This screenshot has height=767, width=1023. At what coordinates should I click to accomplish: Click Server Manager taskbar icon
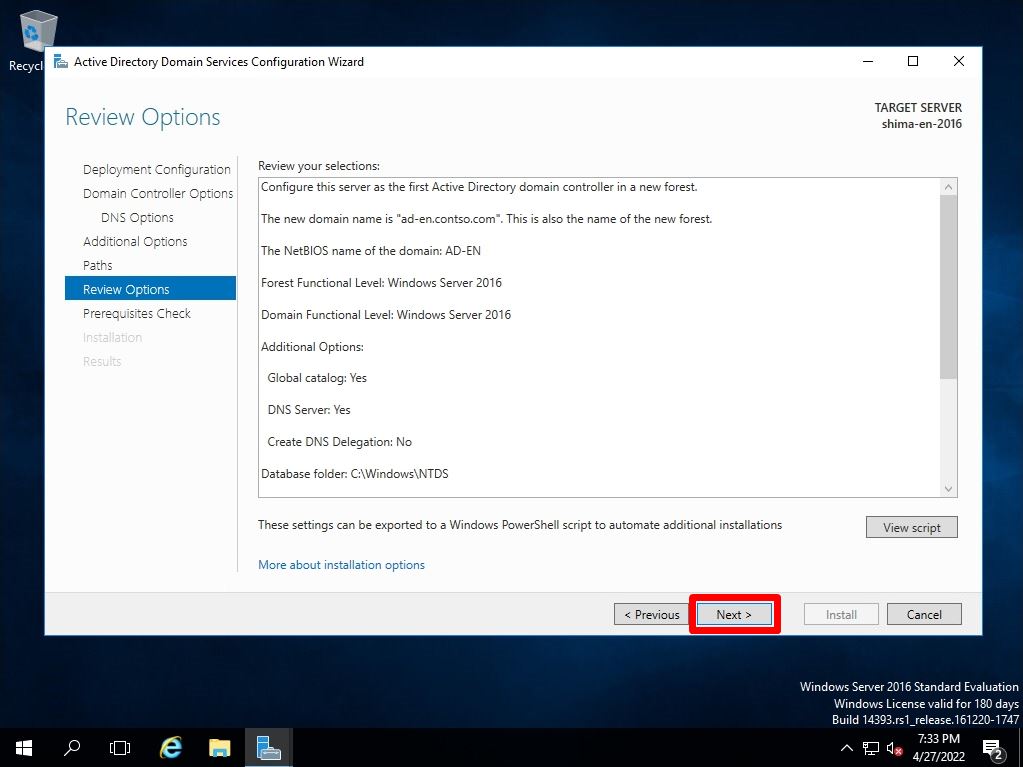tap(268, 747)
